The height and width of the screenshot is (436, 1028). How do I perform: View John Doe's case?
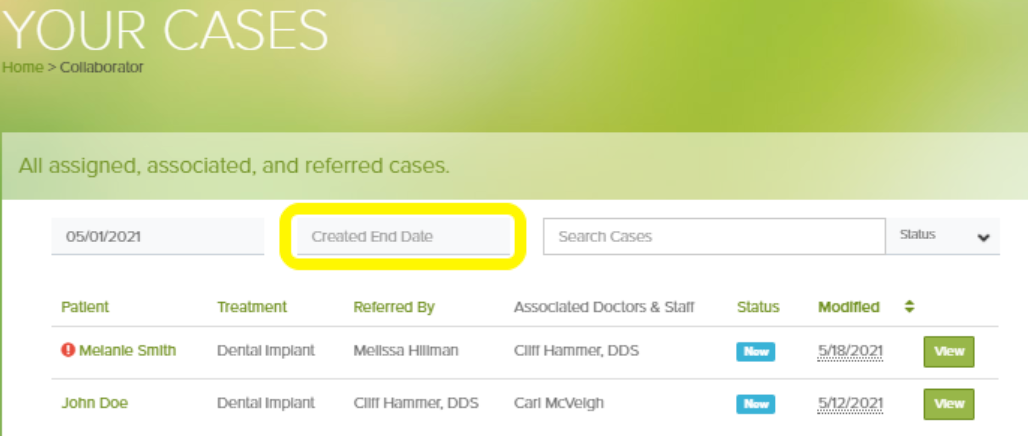948,404
